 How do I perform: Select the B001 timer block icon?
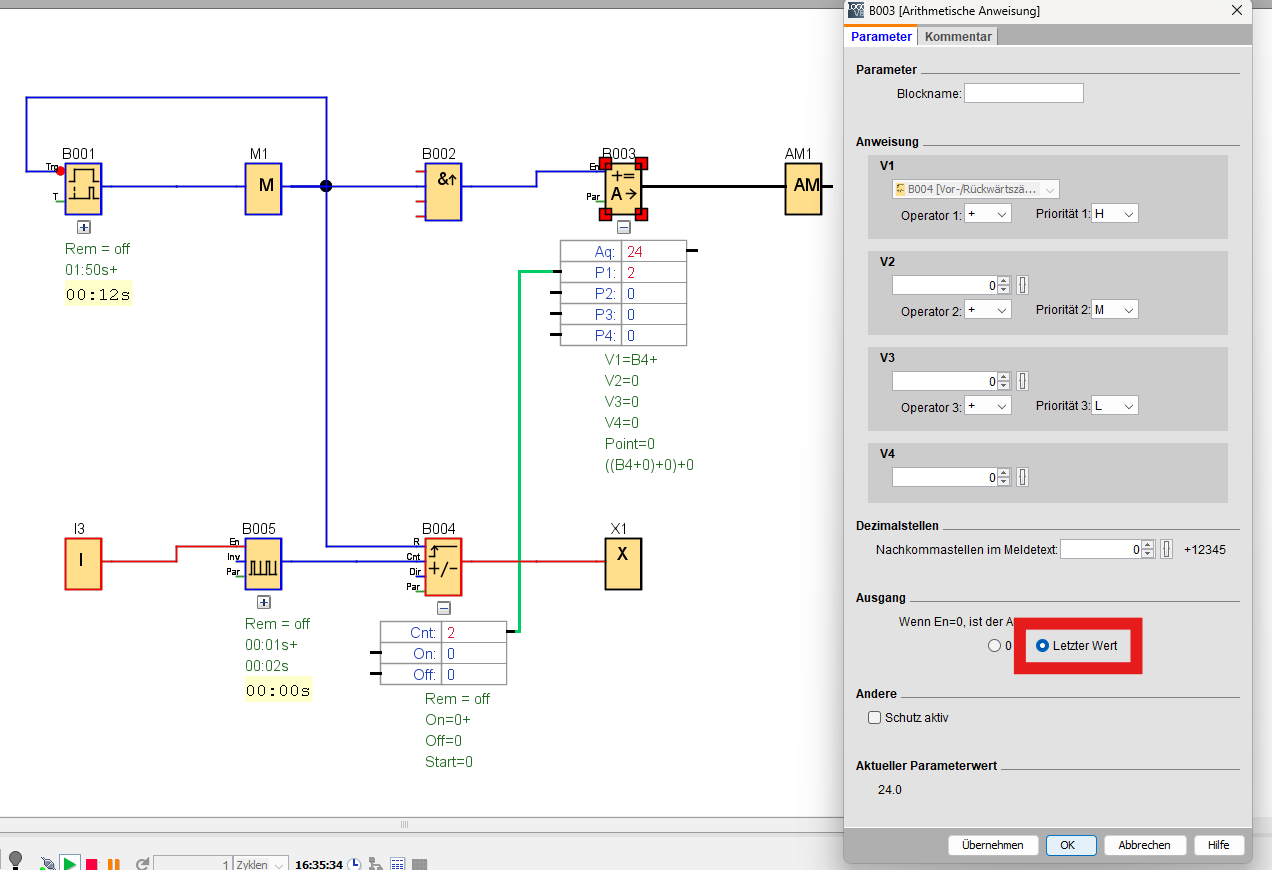point(84,189)
